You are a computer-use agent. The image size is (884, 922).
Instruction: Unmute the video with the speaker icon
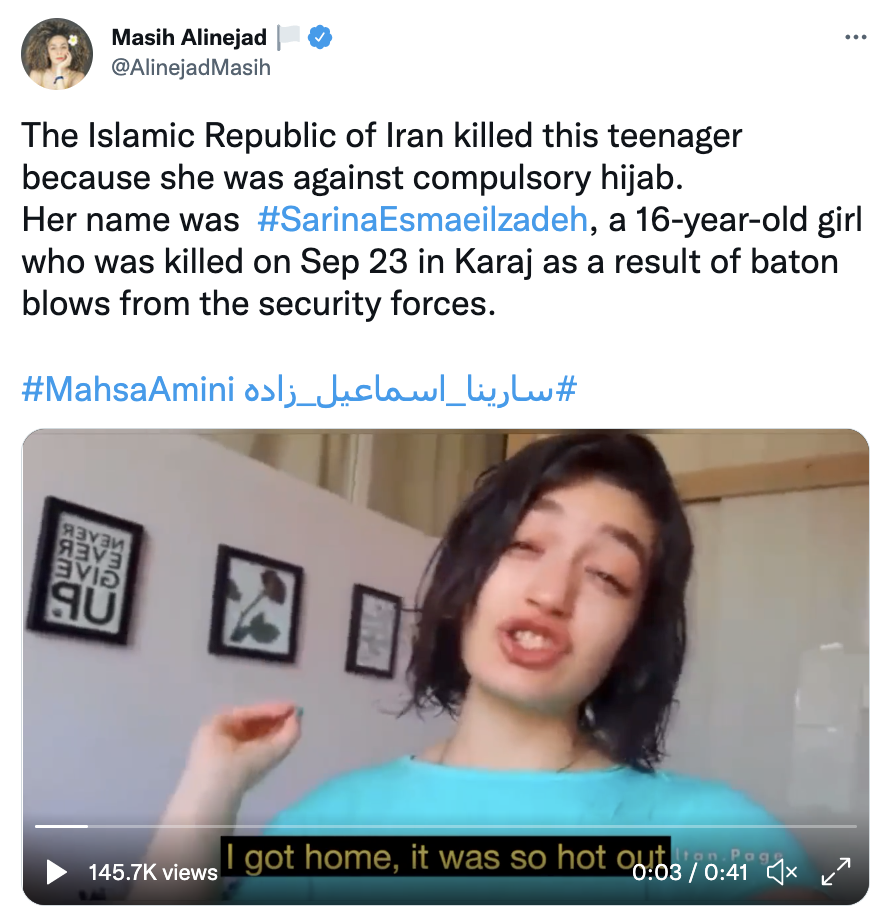782,871
